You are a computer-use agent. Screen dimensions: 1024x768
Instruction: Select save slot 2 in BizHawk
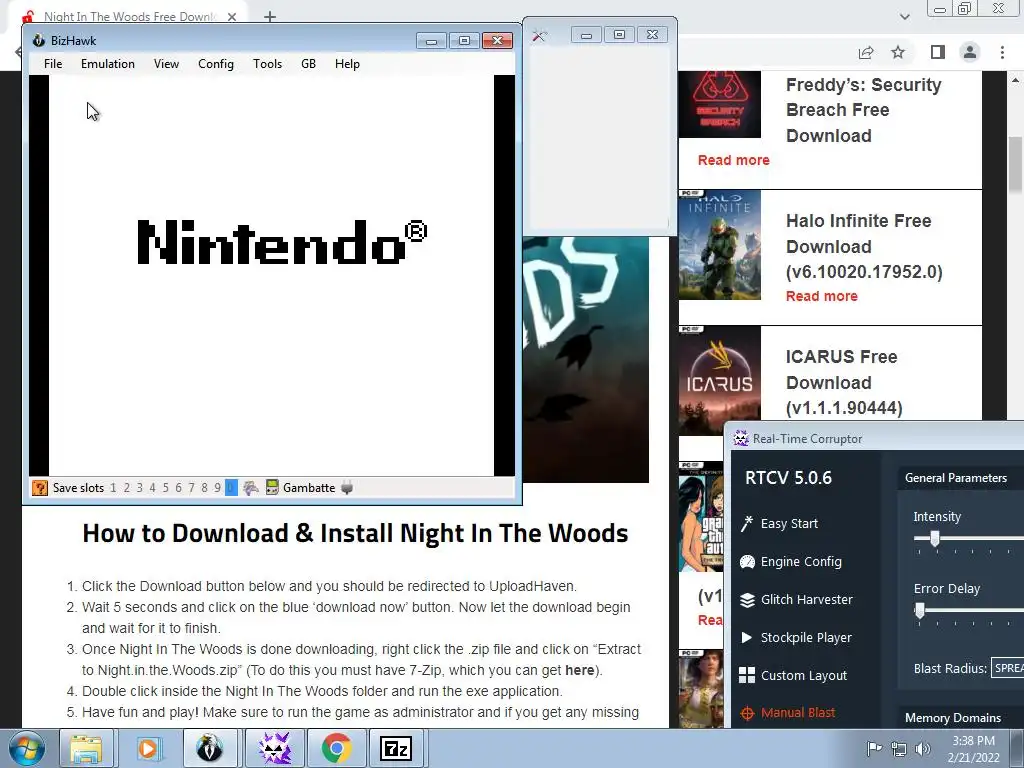[127, 488]
